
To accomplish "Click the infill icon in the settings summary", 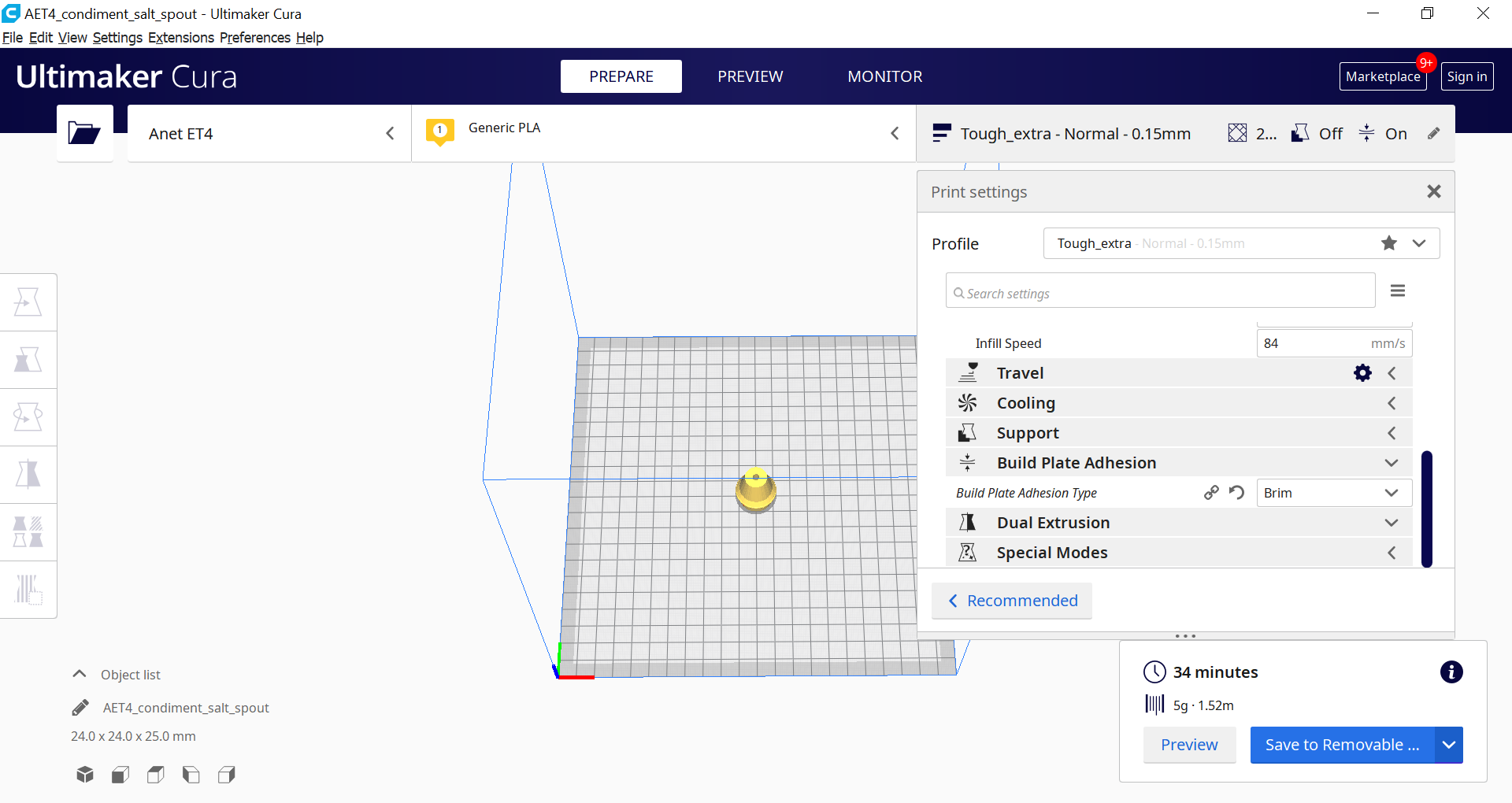I will coord(1237,133).
